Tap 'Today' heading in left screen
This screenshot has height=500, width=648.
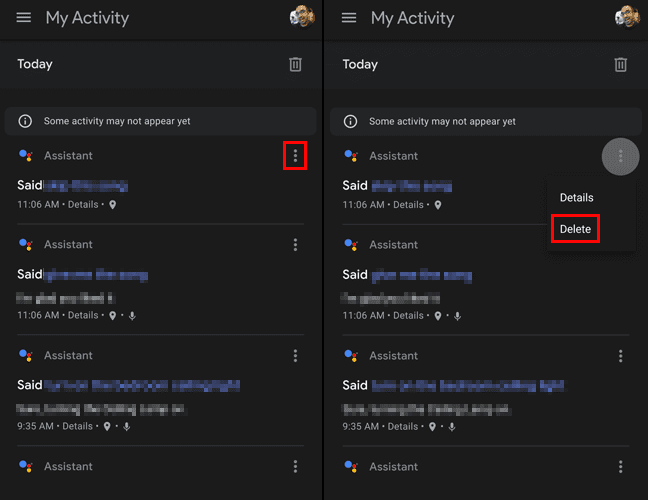35,64
